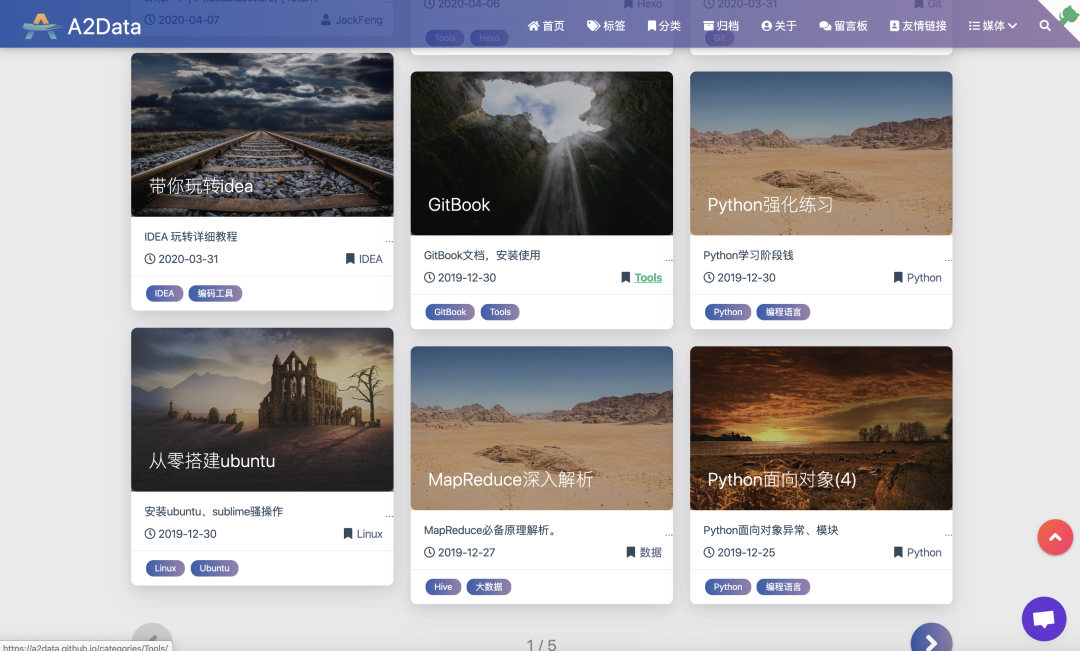The width and height of the screenshot is (1080, 651).
Task: Open 首页 home menu item
Action: pos(546,25)
